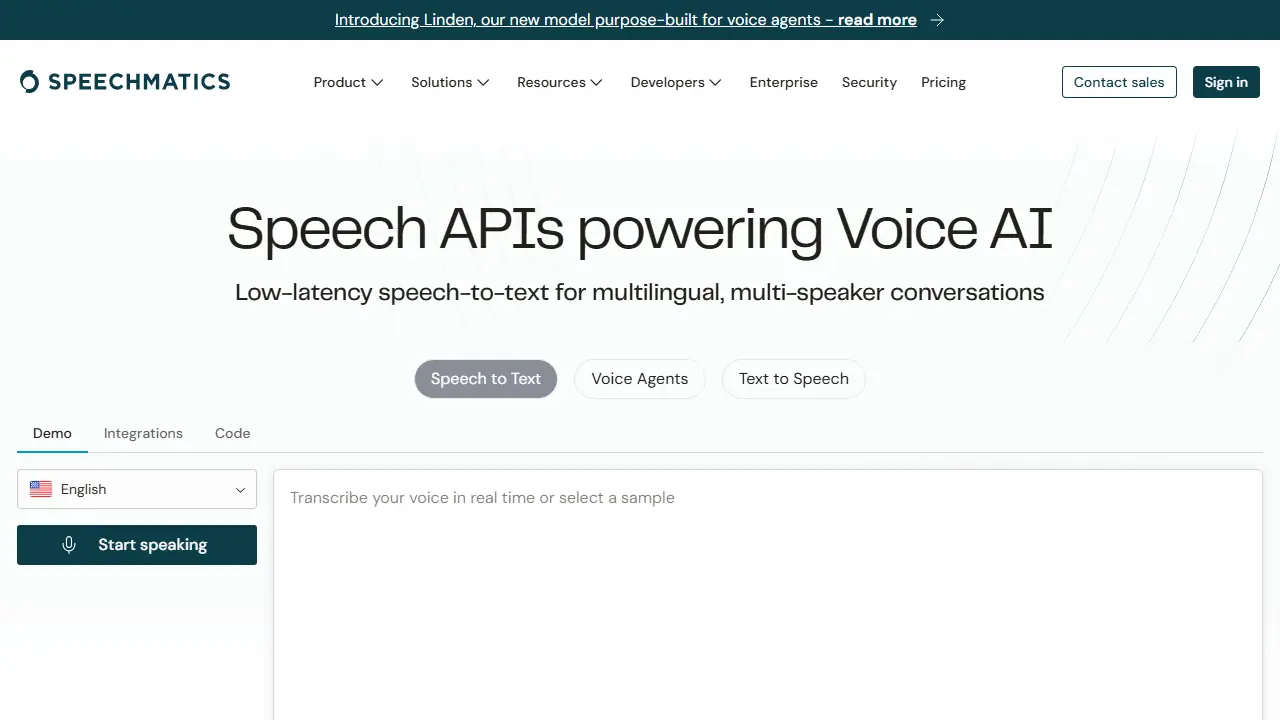Click the arrow icon in the announcement banner

[x=937, y=20]
